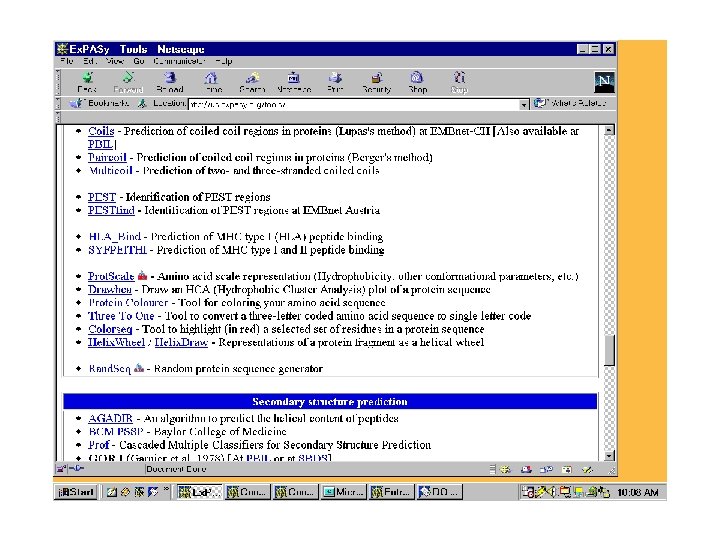Click the Forward toolbar button
The image size is (720, 540).
(128, 82)
